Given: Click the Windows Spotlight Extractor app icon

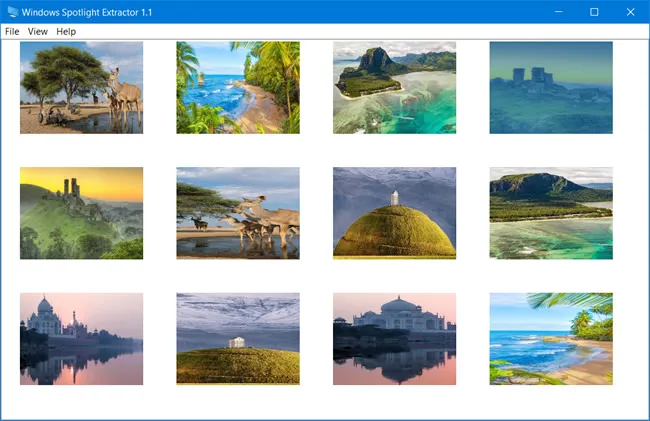Looking at the screenshot, I should click(x=13, y=12).
